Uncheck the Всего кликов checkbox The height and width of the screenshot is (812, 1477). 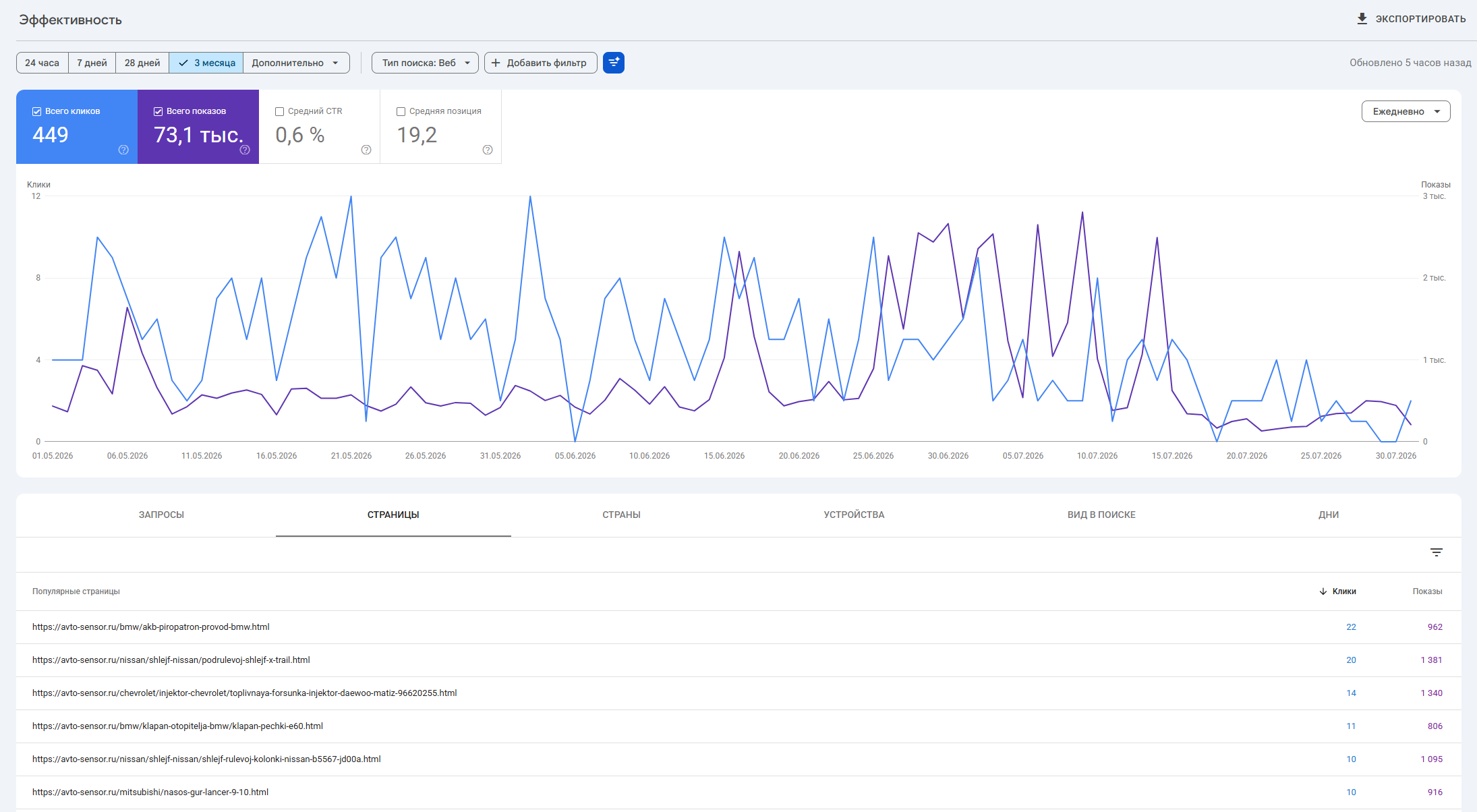click(x=37, y=111)
